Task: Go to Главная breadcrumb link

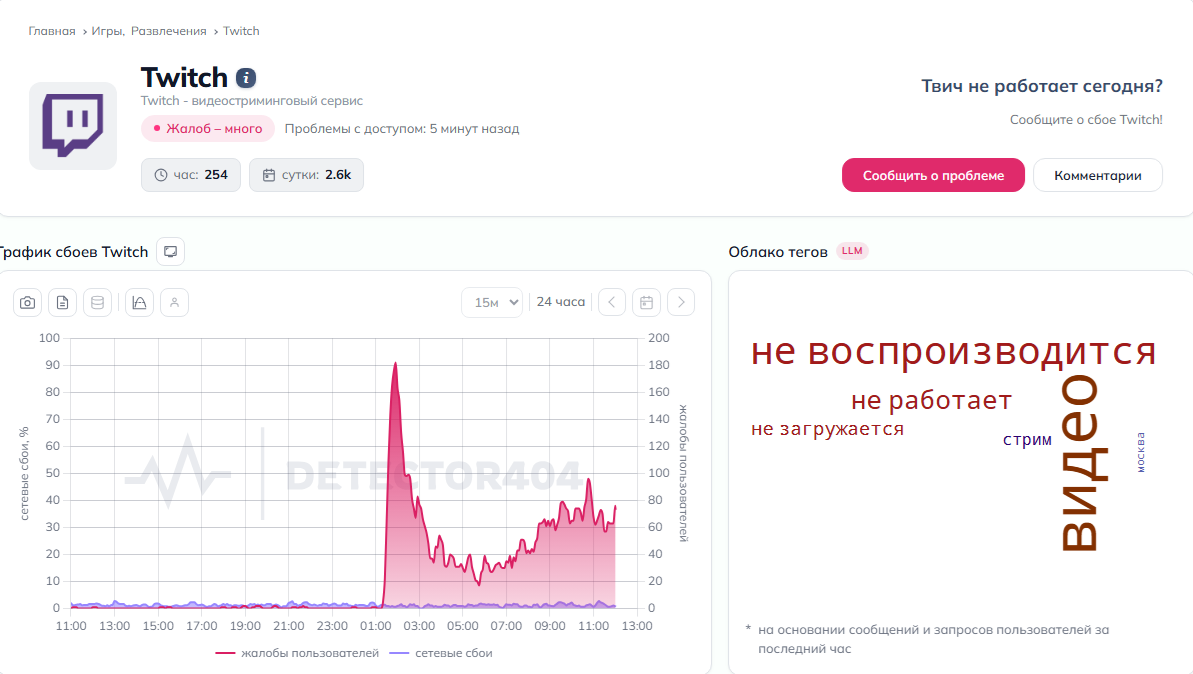Action: [52, 31]
